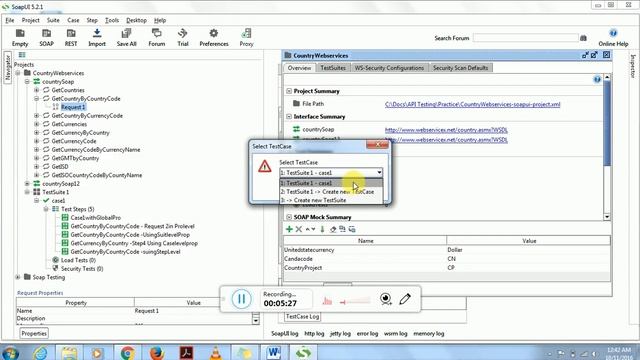Screen dimensions: 640x360
Task: Click the navigator list icon above Projects
Action: click(22, 55)
